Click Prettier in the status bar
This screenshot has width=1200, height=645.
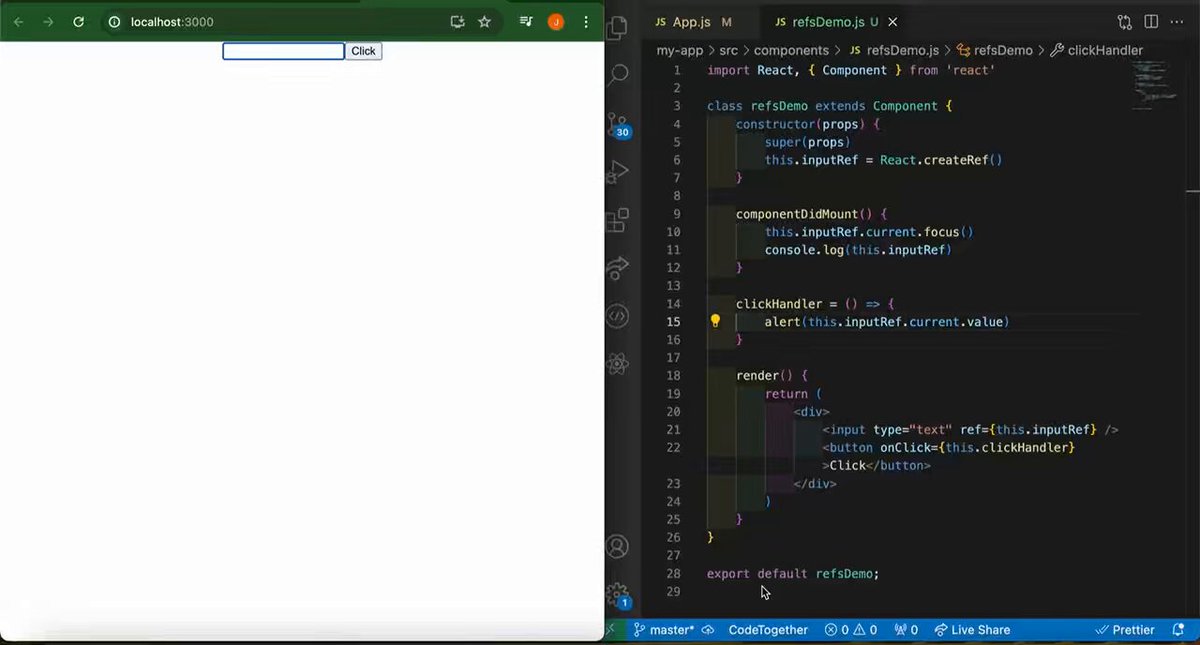pyautogui.click(x=1125, y=630)
